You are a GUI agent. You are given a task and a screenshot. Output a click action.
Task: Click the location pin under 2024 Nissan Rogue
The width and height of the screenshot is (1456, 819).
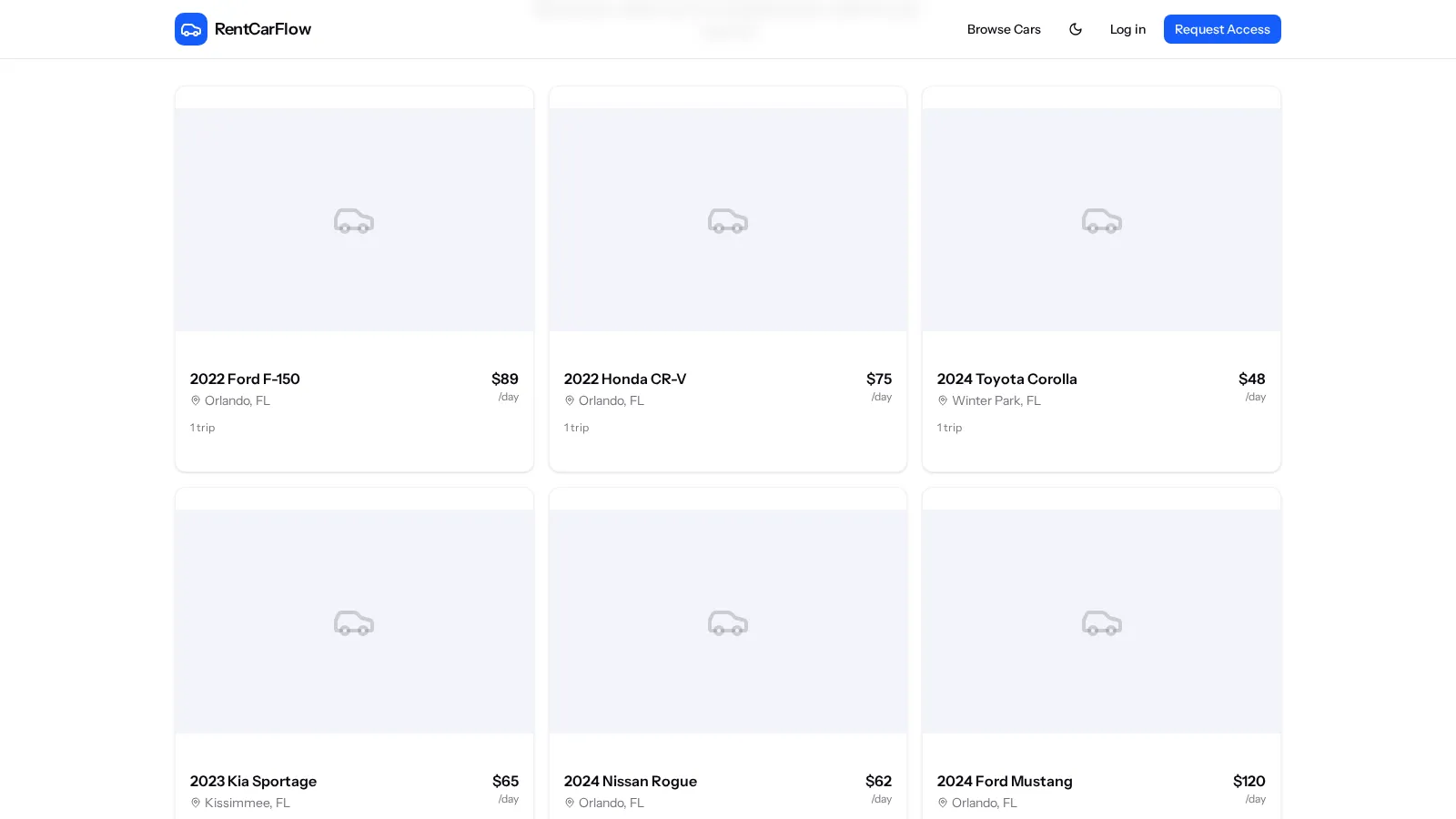tap(570, 803)
